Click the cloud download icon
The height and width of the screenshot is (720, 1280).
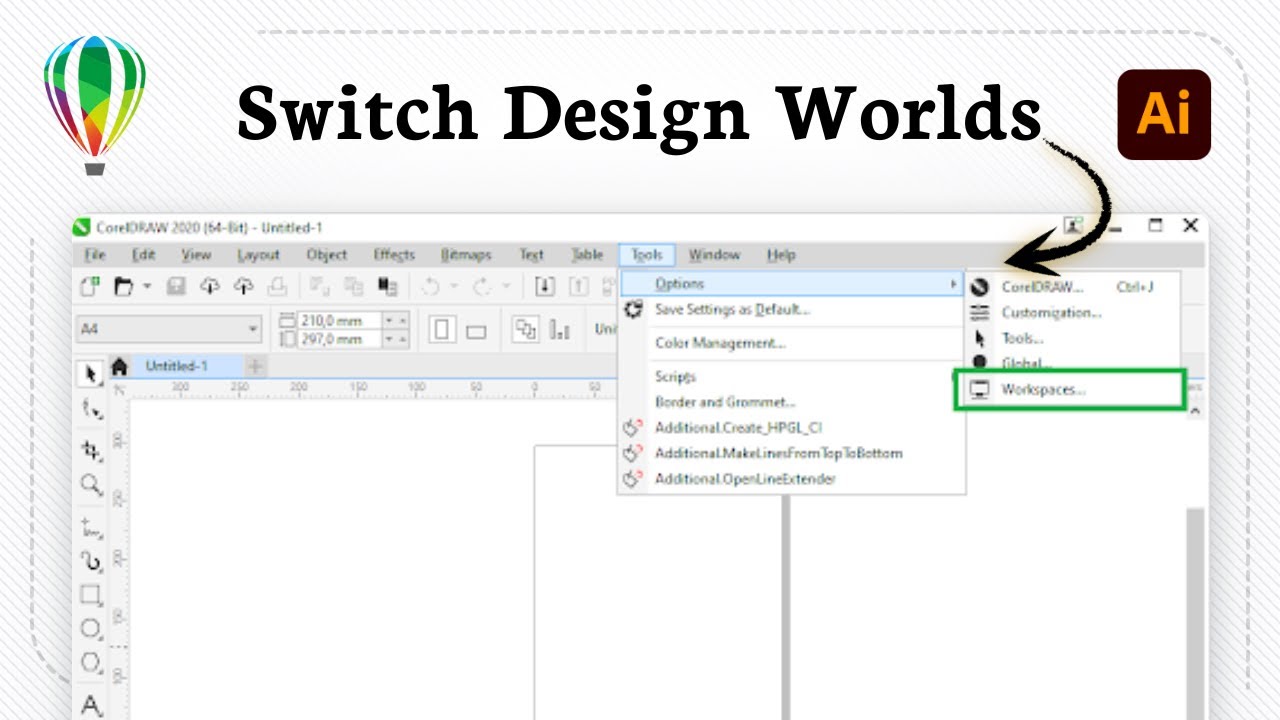point(209,287)
